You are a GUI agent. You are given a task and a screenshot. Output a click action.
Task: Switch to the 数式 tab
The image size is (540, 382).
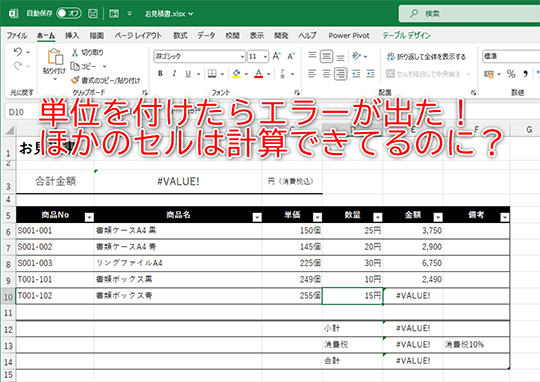pos(180,35)
